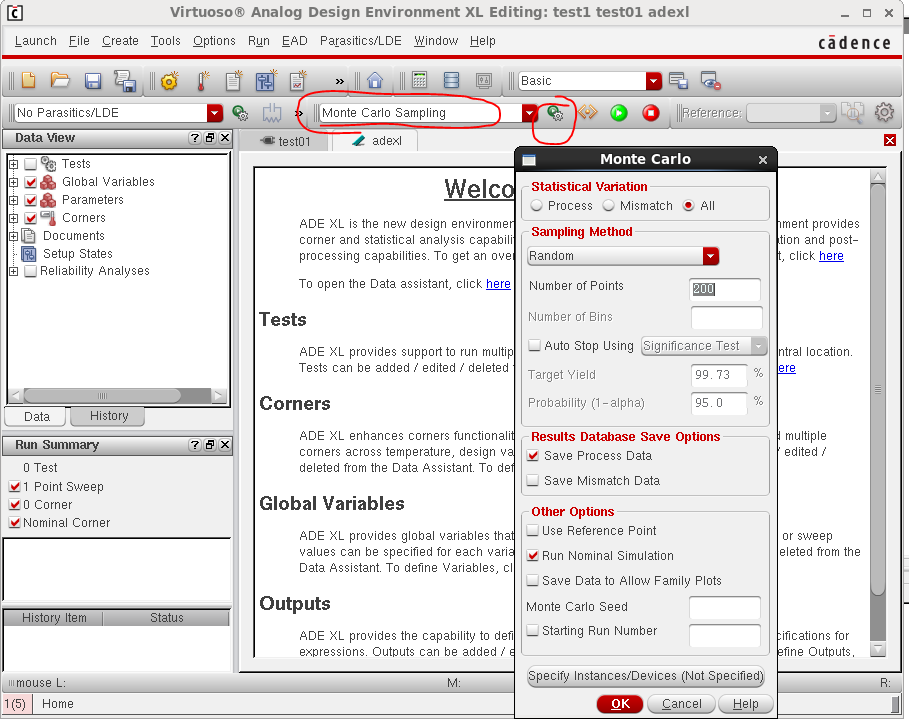Enable the Starting Run Number checkbox
The height and width of the screenshot is (721, 909).
pyautogui.click(x=532, y=630)
